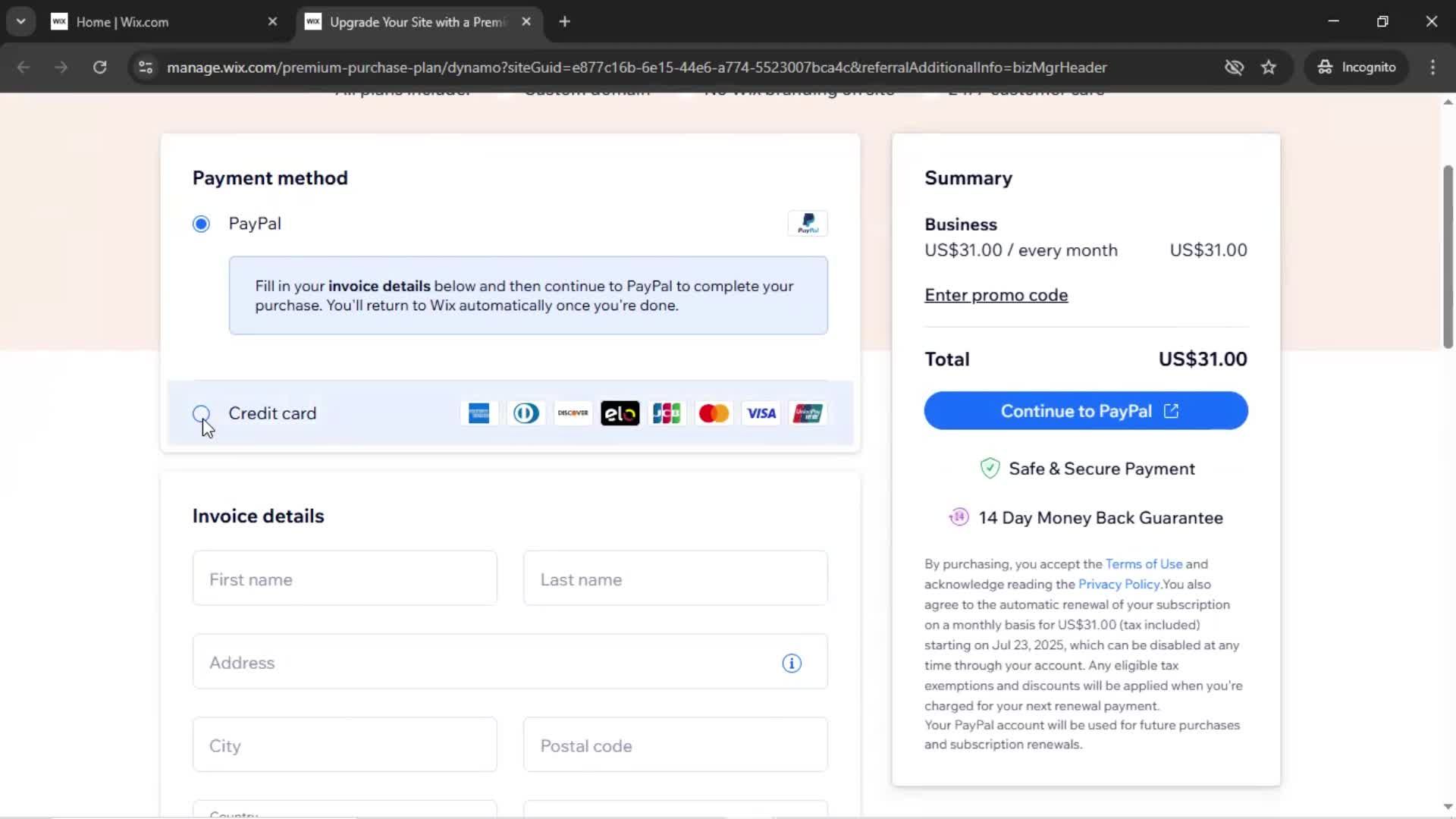The image size is (1456, 819).
Task: Focus the Postal code input field
Action: [676, 745]
